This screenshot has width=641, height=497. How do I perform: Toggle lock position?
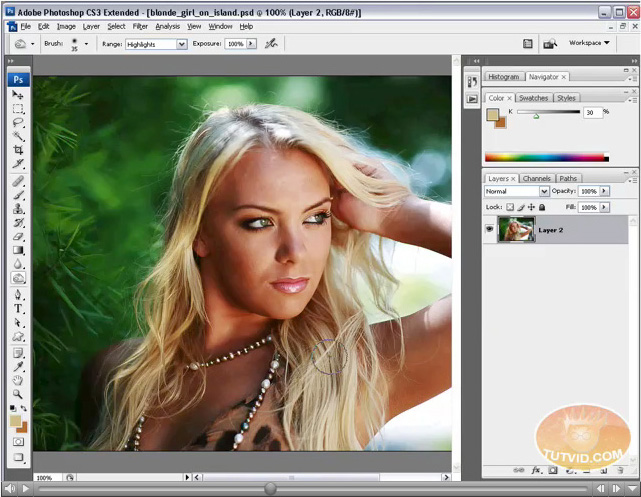531,207
